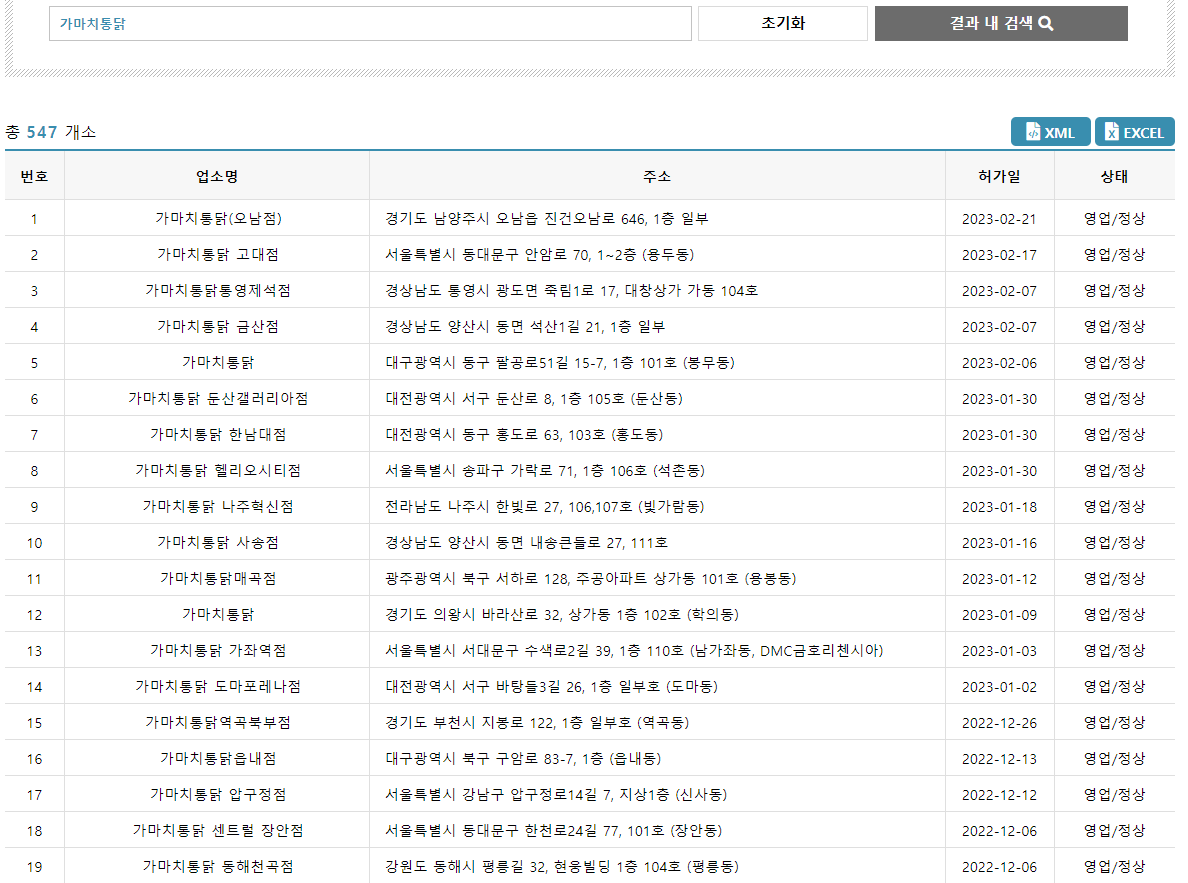Image resolution: width=1188 pixels, height=883 pixels.
Task: Click address 강원도 동해시 평릉길 32
Action: pyautogui.click(x=562, y=866)
